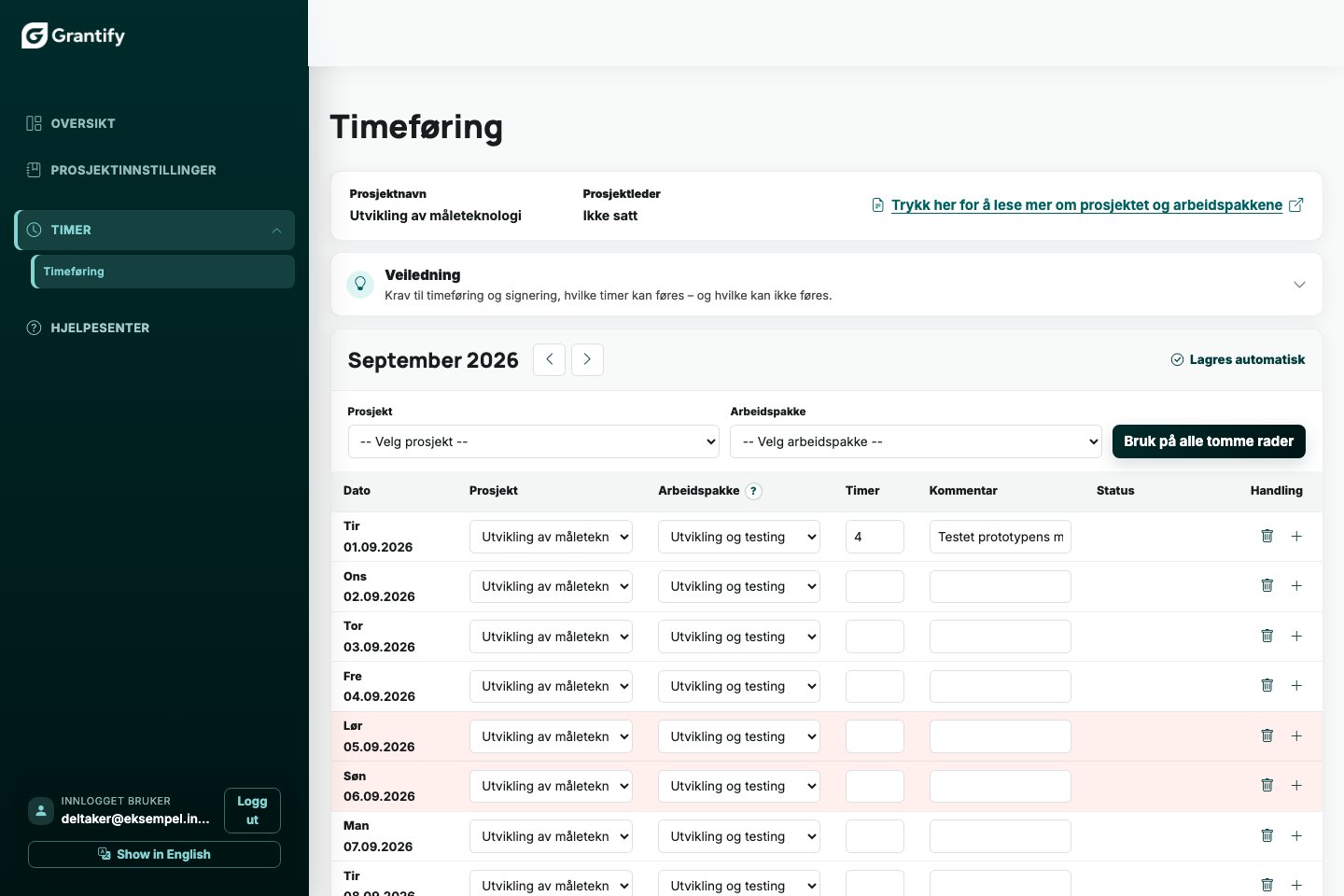Click the Logg ut button
The image size is (1344, 896).
(252, 810)
